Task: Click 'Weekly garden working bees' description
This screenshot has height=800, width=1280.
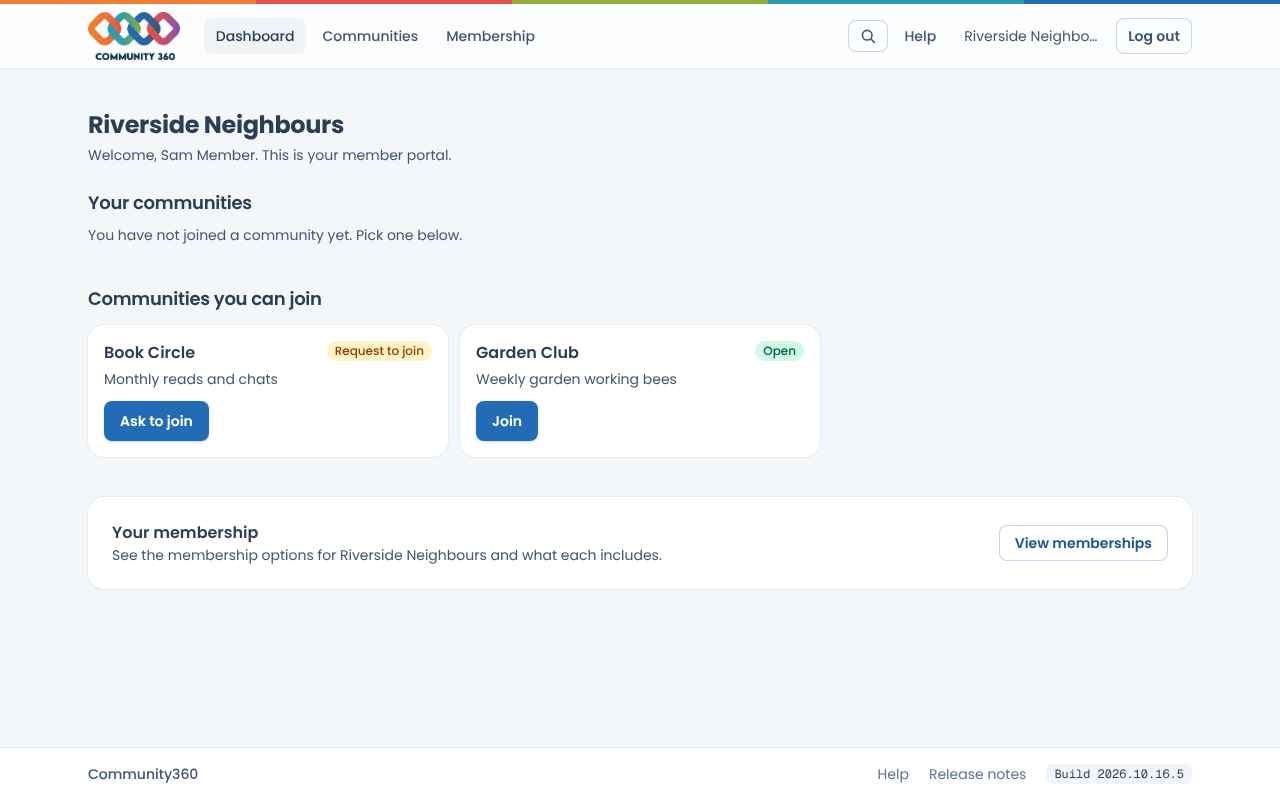Action: [x=576, y=379]
